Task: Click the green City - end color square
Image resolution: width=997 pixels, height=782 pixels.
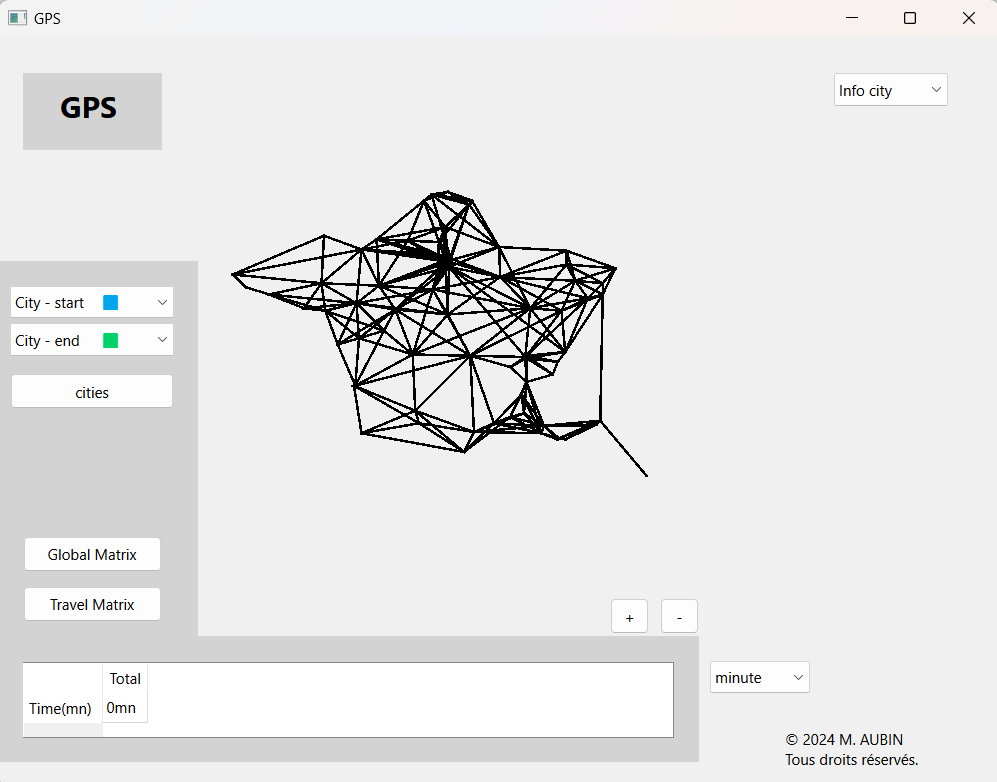Action: point(111,341)
